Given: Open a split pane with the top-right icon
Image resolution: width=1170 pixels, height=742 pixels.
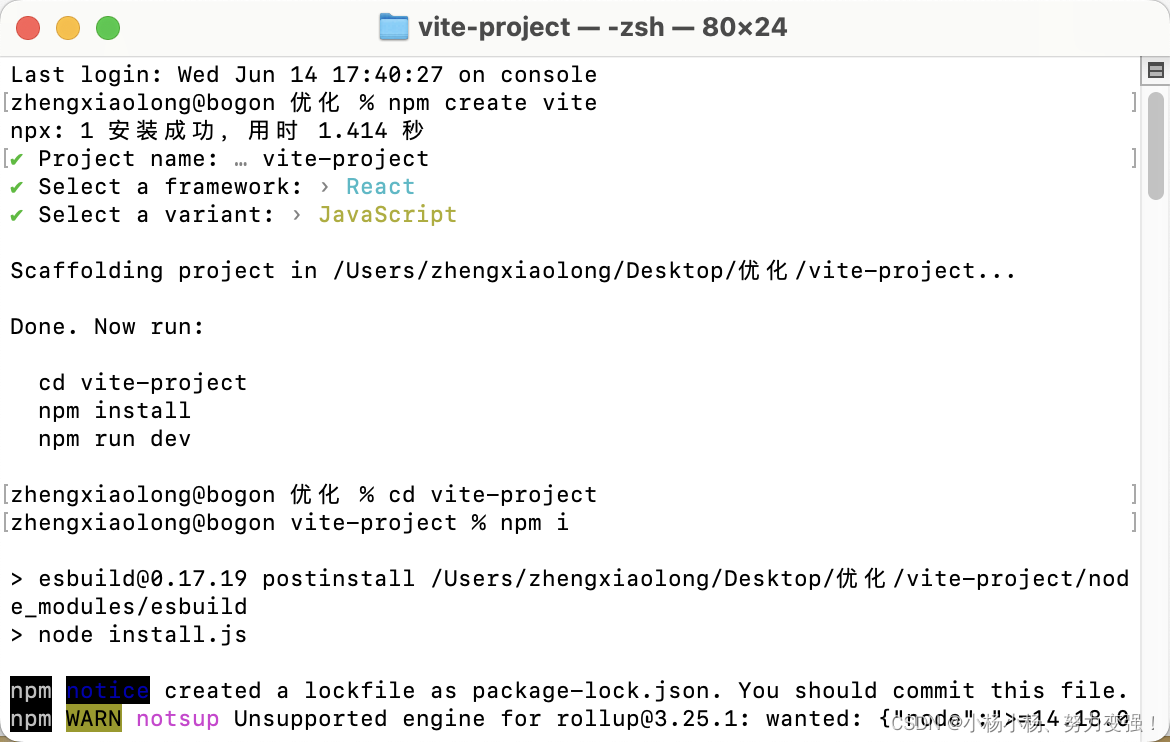Looking at the screenshot, I should [1157, 71].
